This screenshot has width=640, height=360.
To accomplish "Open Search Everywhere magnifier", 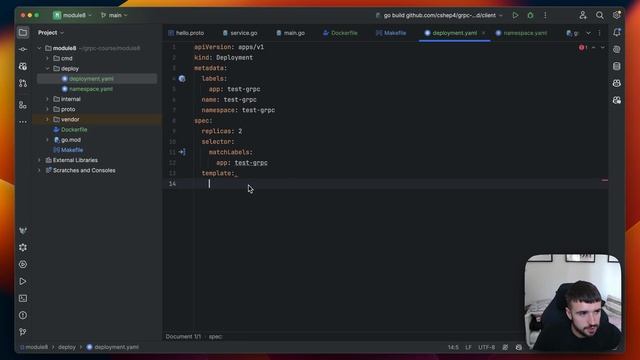I will (600, 16).
